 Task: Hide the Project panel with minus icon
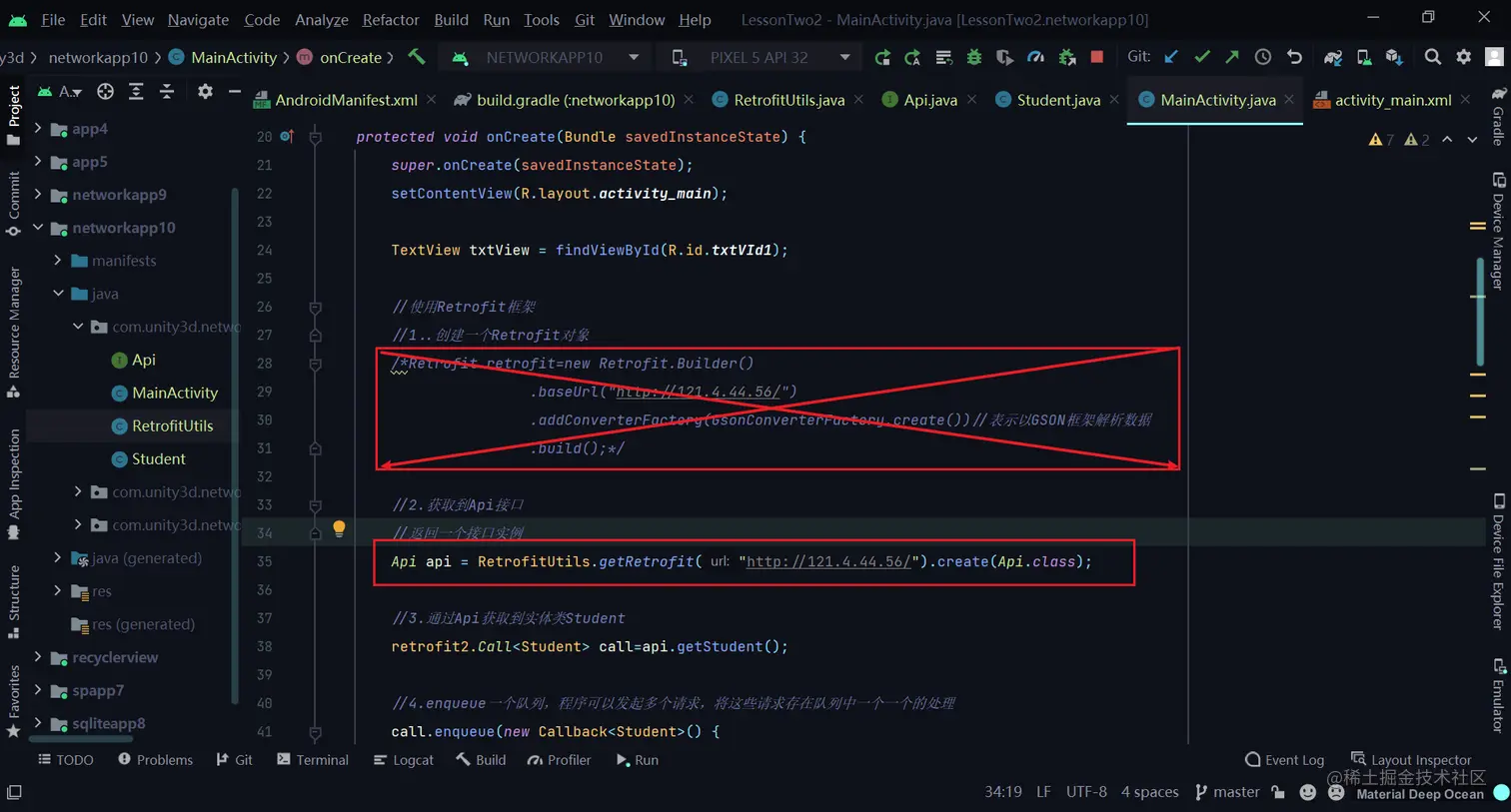click(235, 92)
